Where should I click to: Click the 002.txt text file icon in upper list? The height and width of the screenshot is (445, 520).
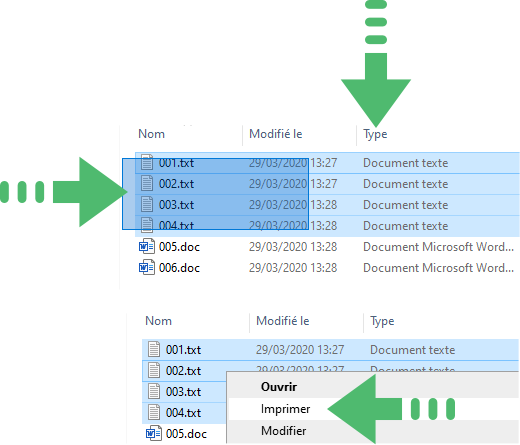click(x=147, y=183)
